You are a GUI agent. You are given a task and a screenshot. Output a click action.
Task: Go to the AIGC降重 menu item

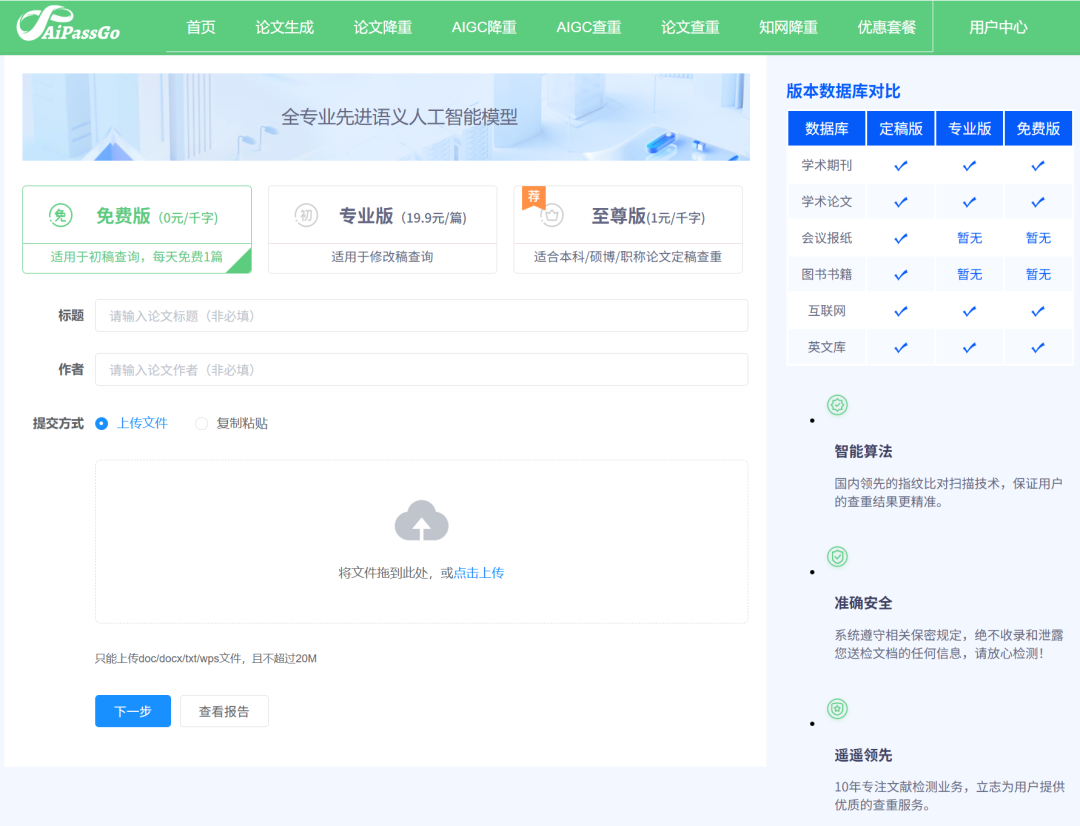click(x=484, y=27)
